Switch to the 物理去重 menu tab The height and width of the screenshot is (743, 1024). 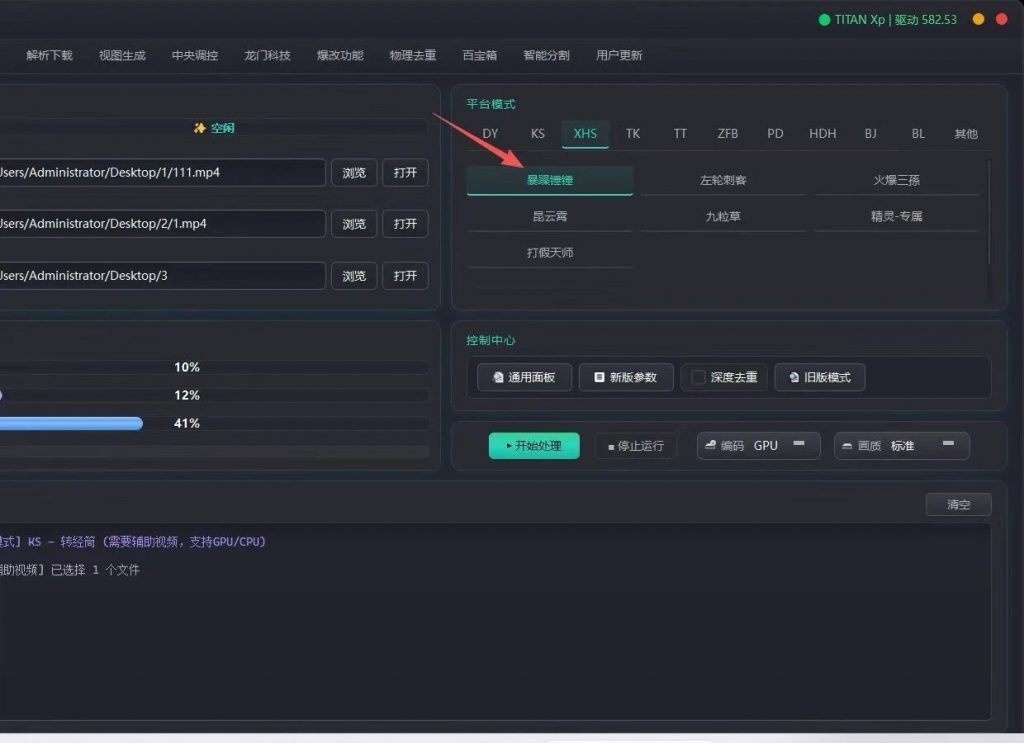click(413, 55)
